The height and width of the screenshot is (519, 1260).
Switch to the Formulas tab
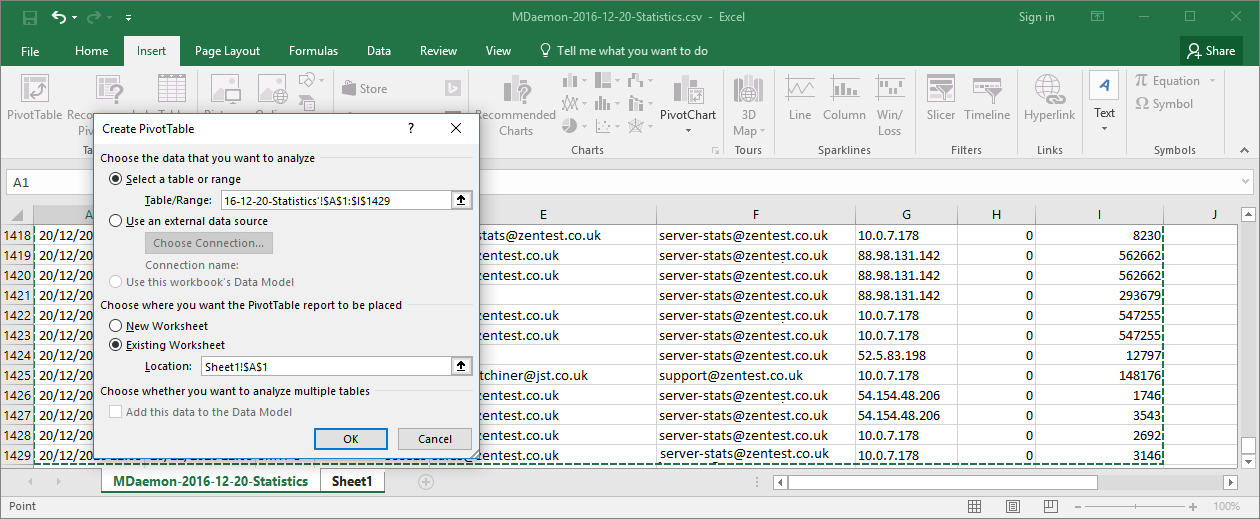[313, 51]
